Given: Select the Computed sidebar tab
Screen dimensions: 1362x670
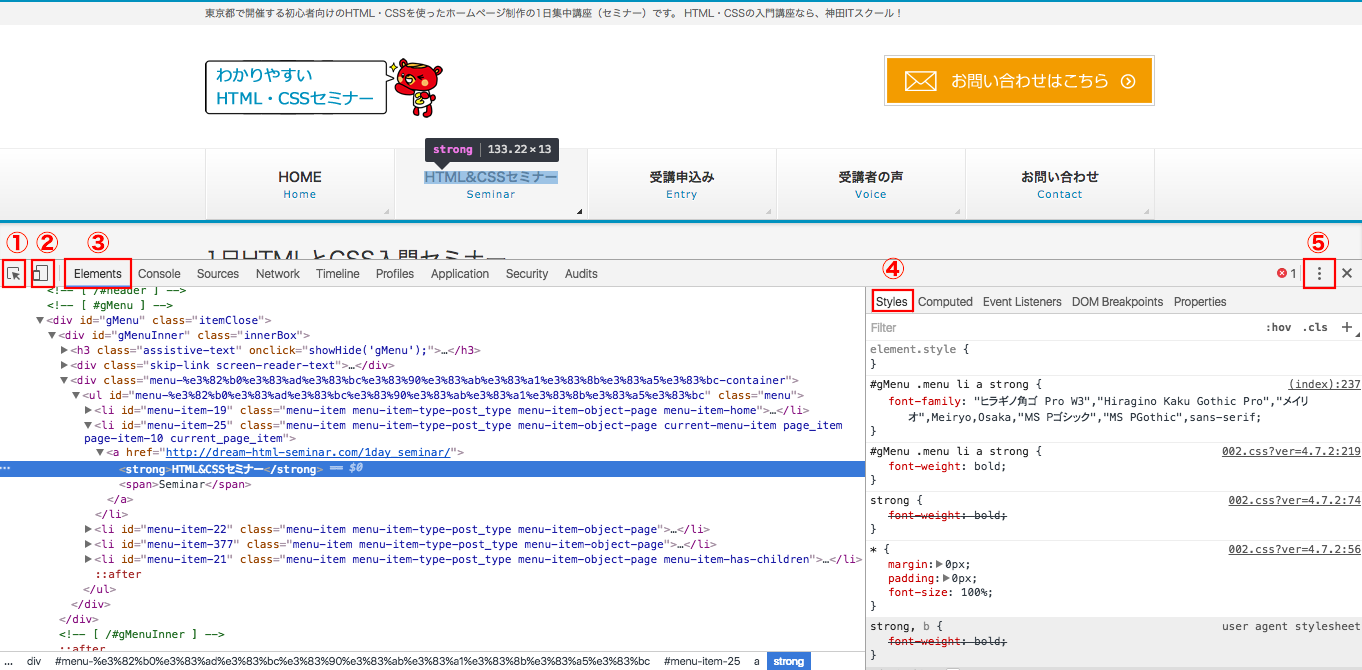Looking at the screenshot, I should click(945, 301).
